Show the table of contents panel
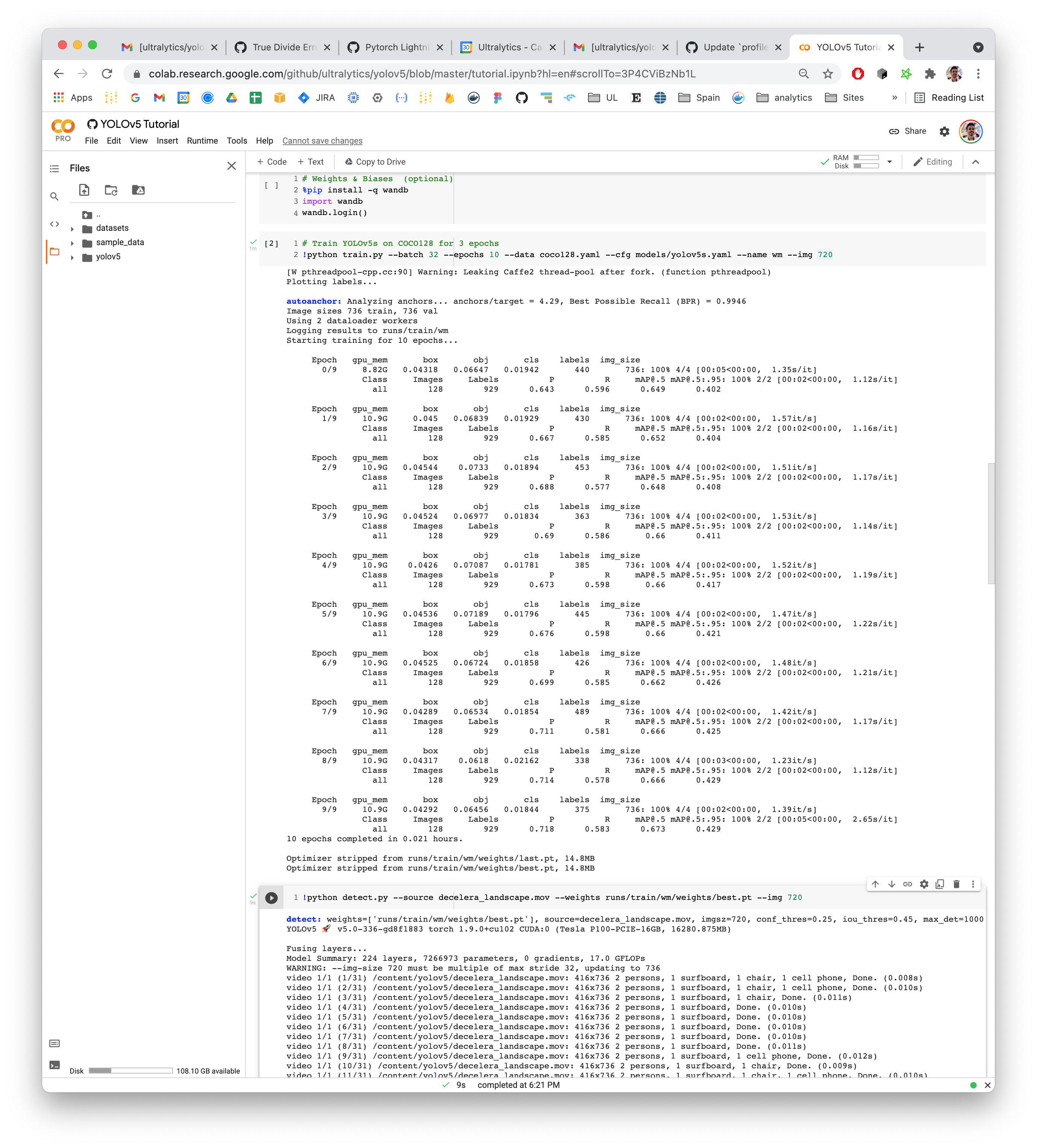The image size is (1037, 1148). 55,168
